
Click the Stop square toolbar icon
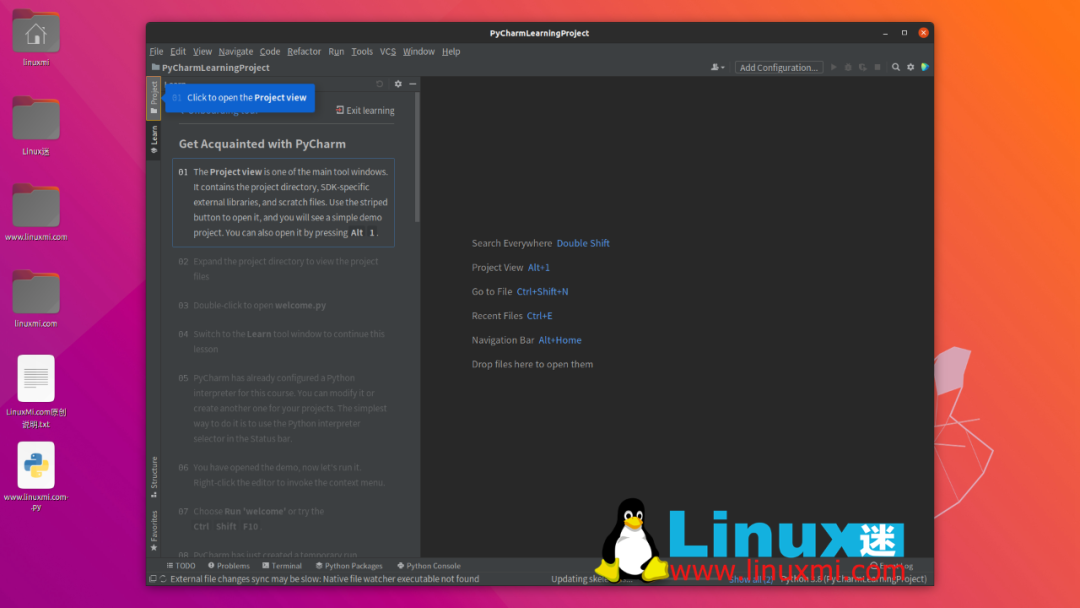(x=877, y=67)
